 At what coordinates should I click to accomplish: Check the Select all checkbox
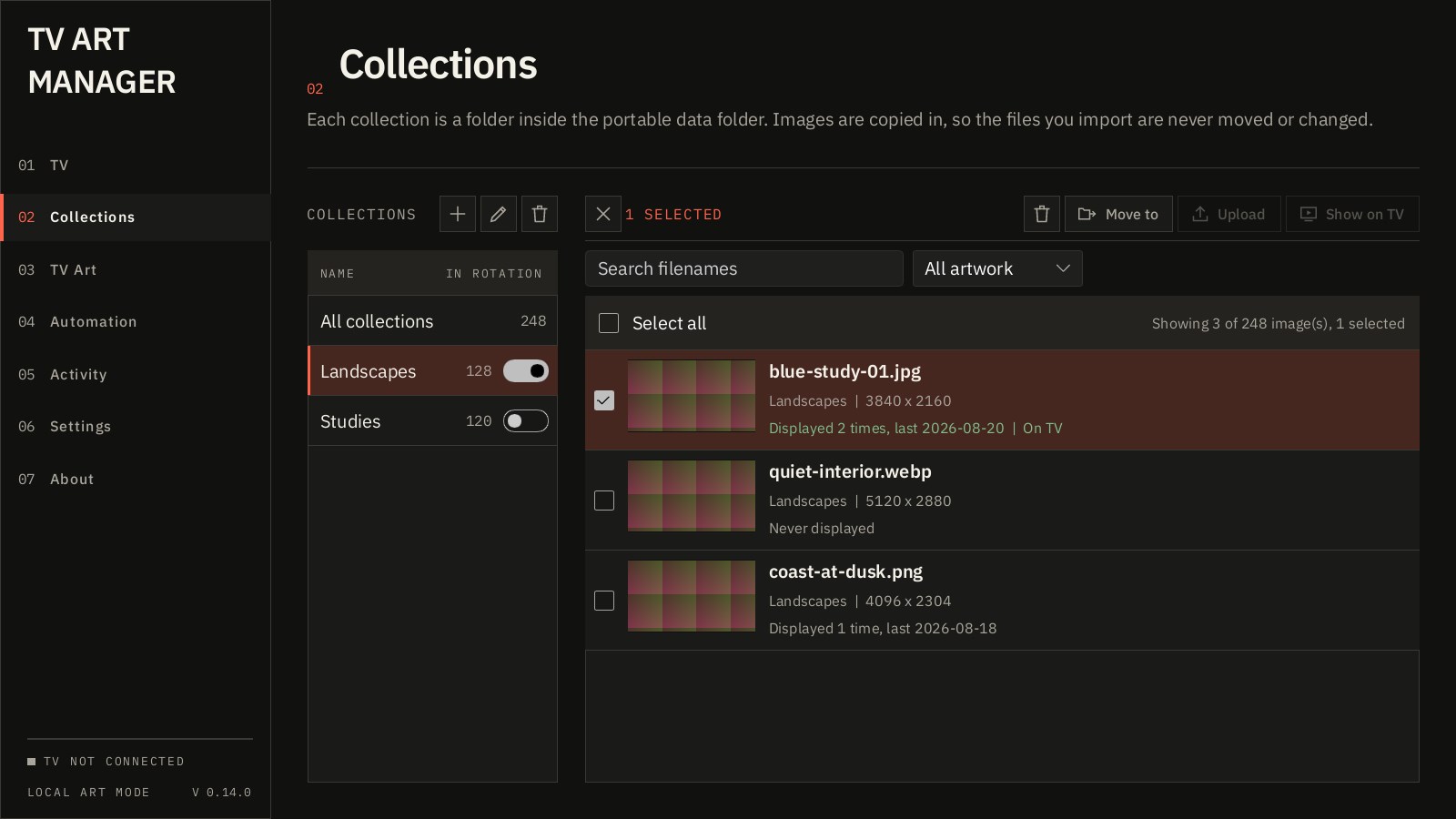[609, 323]
